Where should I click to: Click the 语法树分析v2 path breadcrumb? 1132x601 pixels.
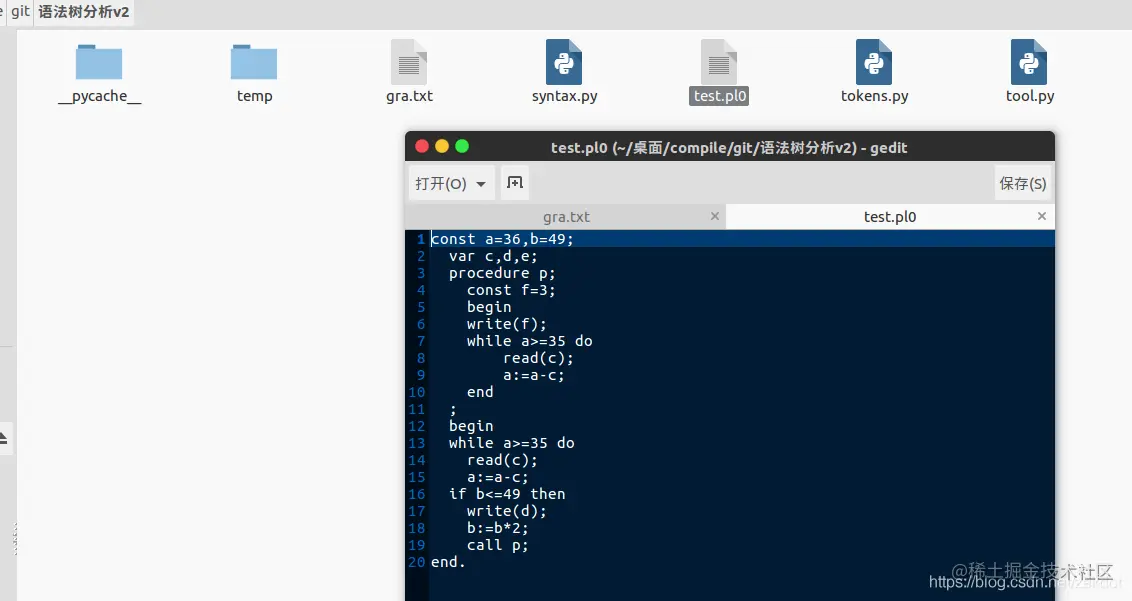[x=84, y=12]
